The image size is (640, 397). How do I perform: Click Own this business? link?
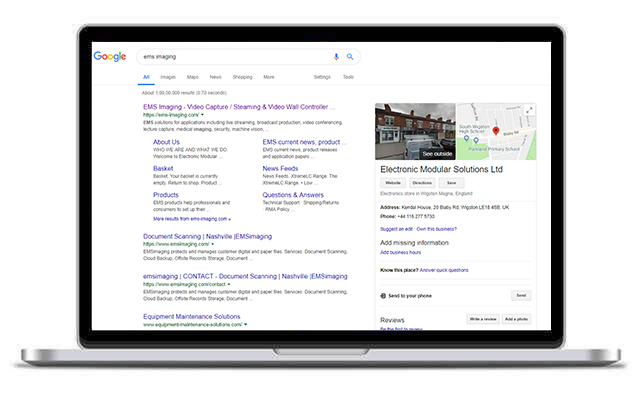pos(436,229)
